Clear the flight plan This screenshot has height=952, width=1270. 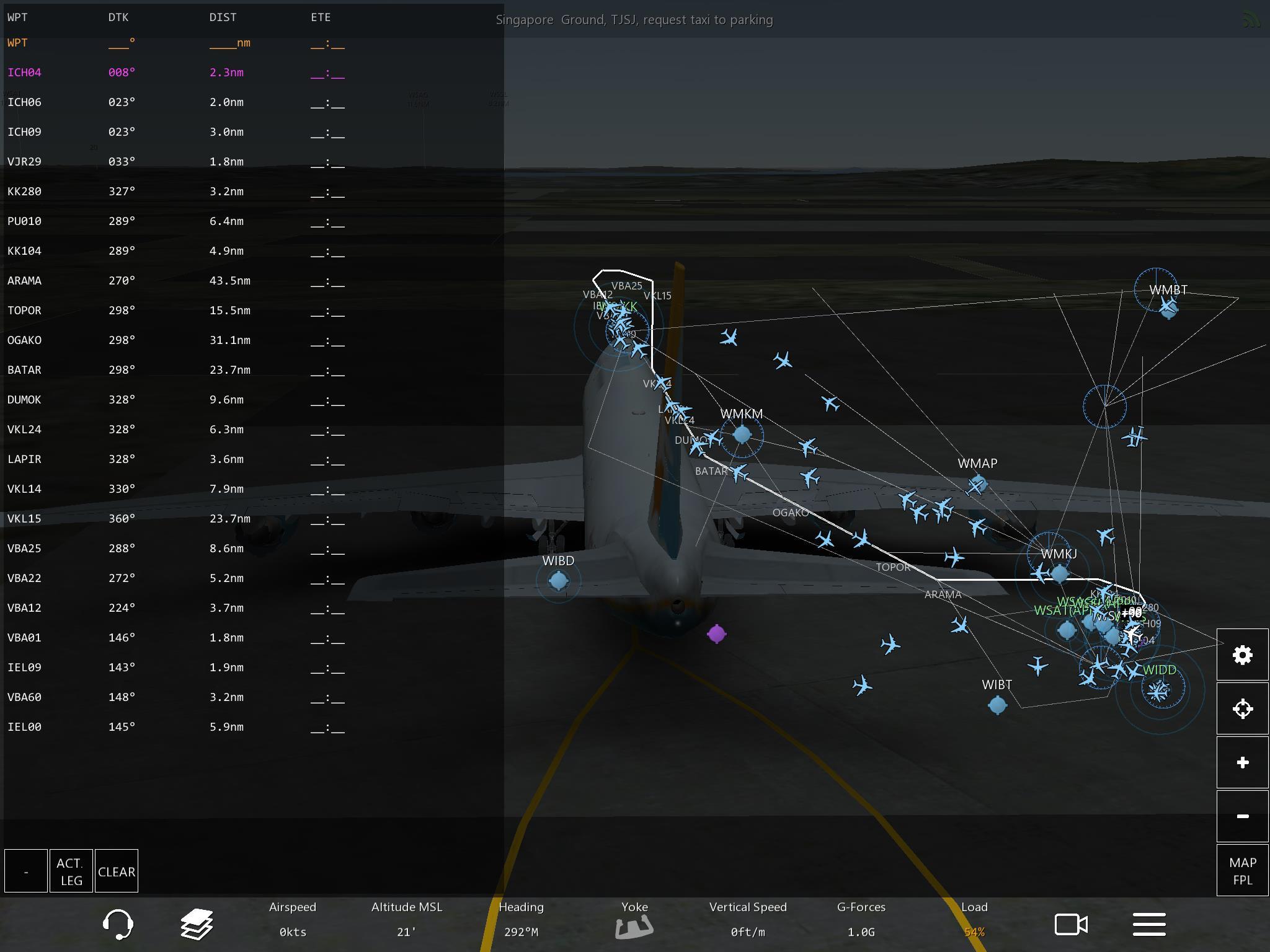pos(116,871)
